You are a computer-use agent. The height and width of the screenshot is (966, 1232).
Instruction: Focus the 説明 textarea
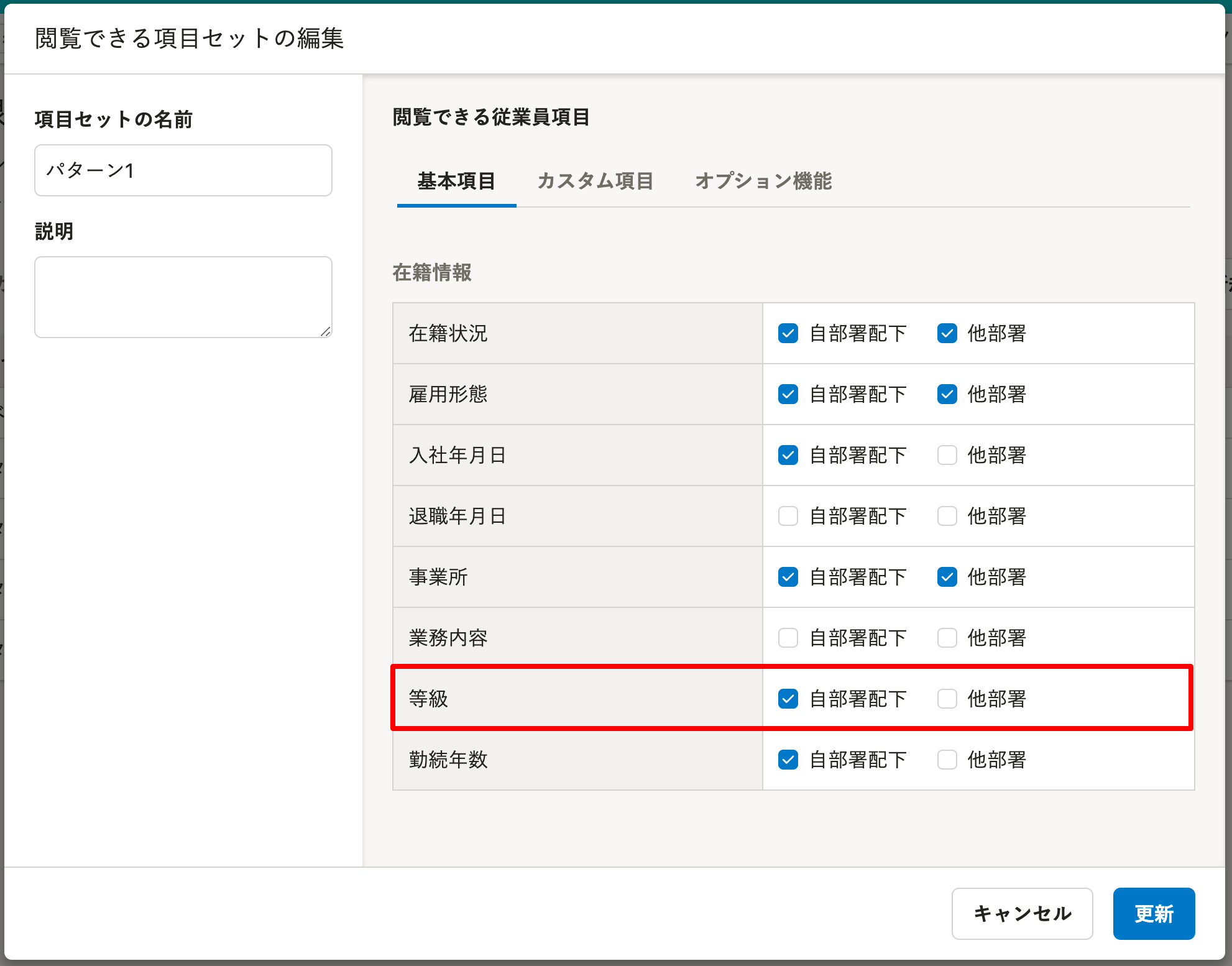(x=183, y=297)
